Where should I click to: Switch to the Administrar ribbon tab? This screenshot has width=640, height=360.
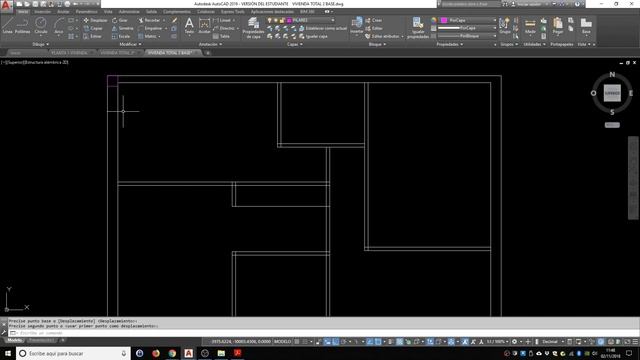coord(129,12)
